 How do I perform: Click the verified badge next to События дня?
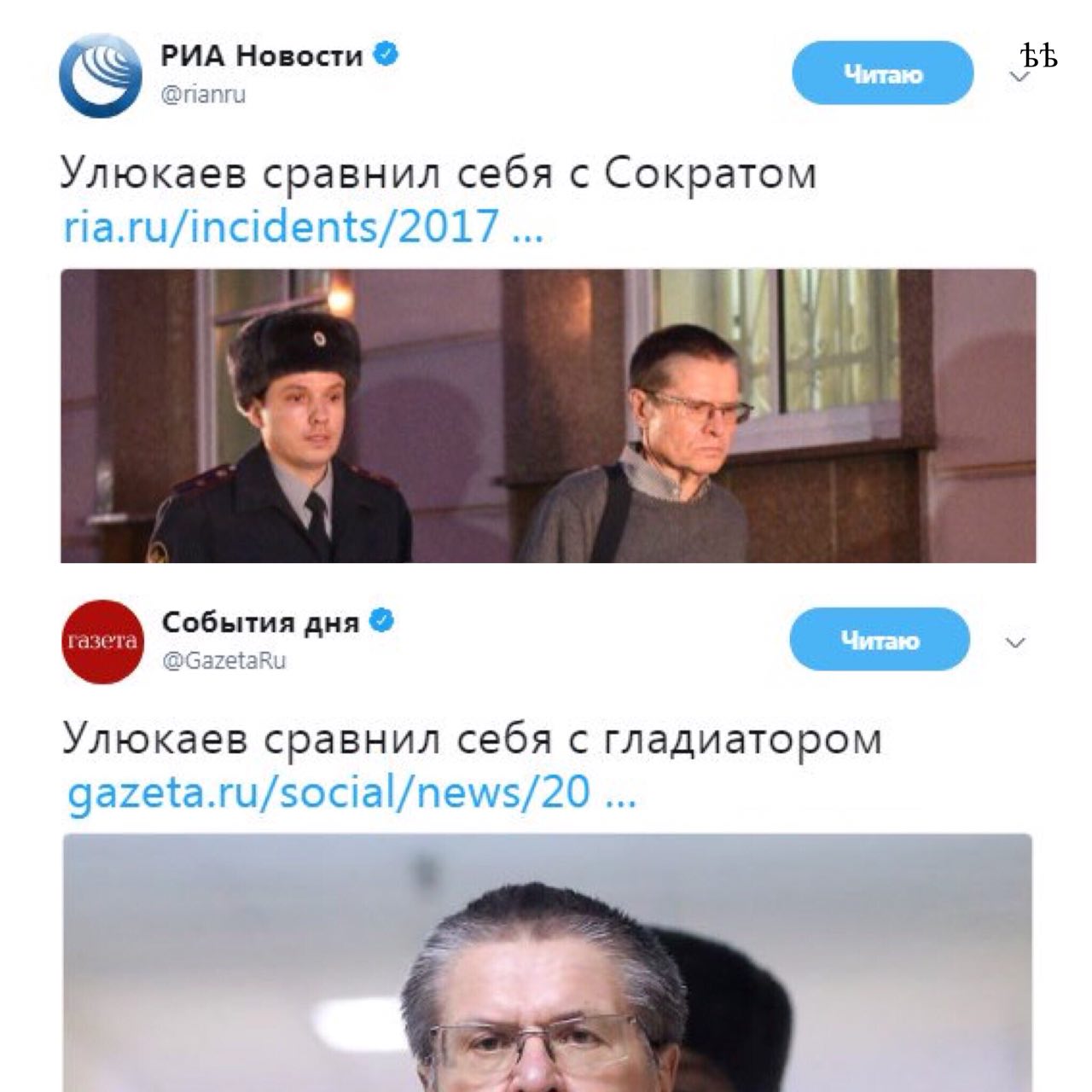381,621
